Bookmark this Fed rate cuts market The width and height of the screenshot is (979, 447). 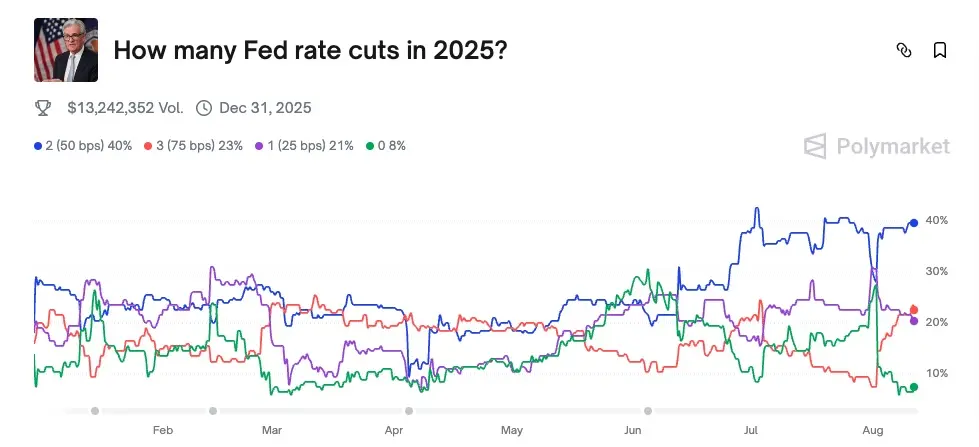pos(940,50)
